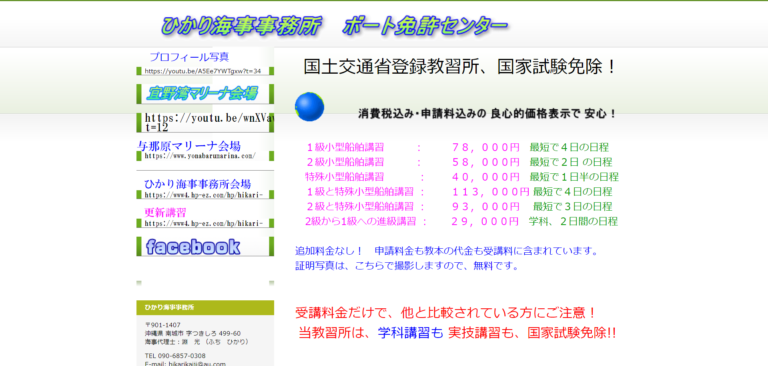768x366 pixels.
Task: Click the 特殊小型船舶講習 price row
Action: coord(462,176)
